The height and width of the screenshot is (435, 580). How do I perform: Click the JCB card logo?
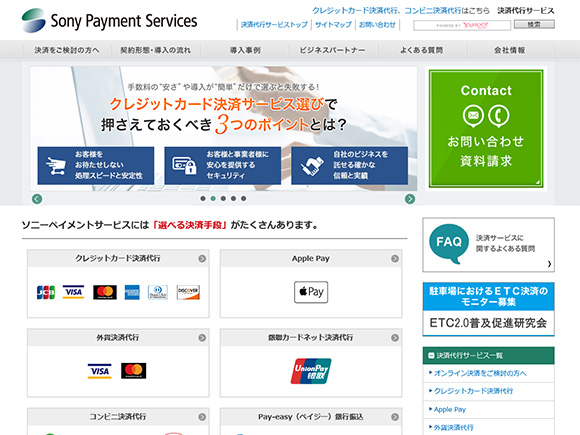(x=46, y=292)
